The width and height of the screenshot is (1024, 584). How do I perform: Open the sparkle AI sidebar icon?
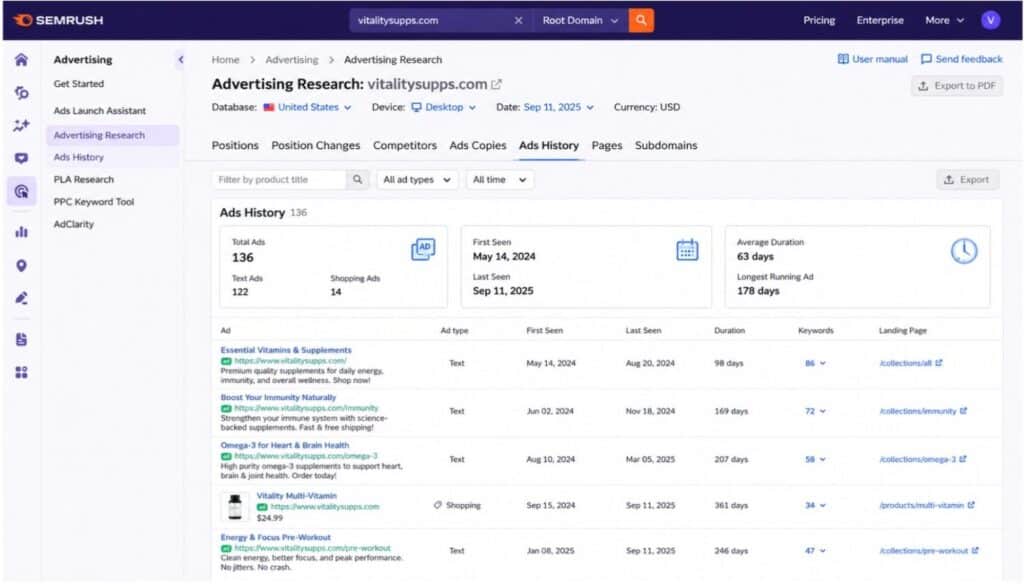(22, 125)
